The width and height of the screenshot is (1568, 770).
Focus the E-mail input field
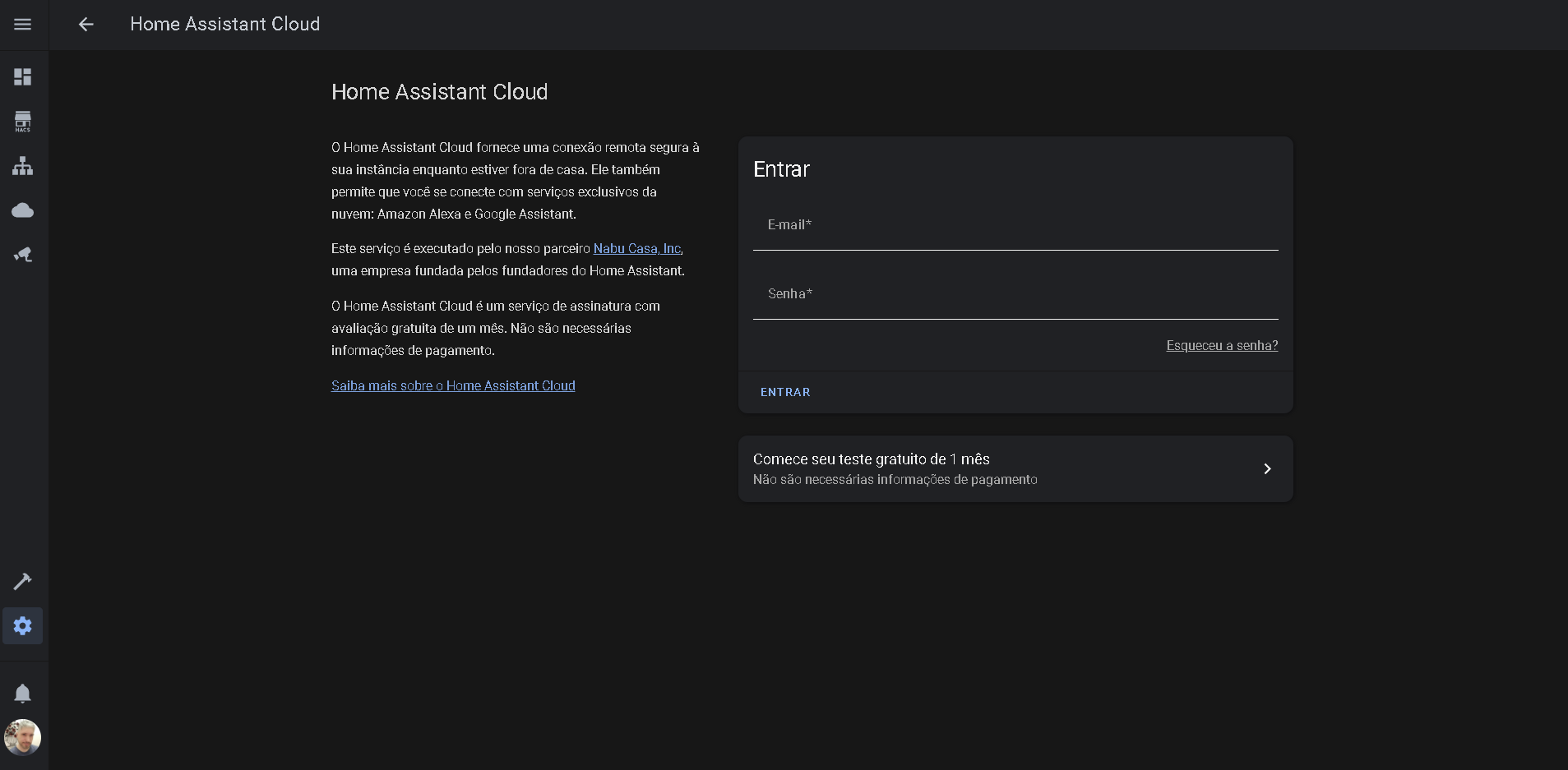coord(1015,226)
